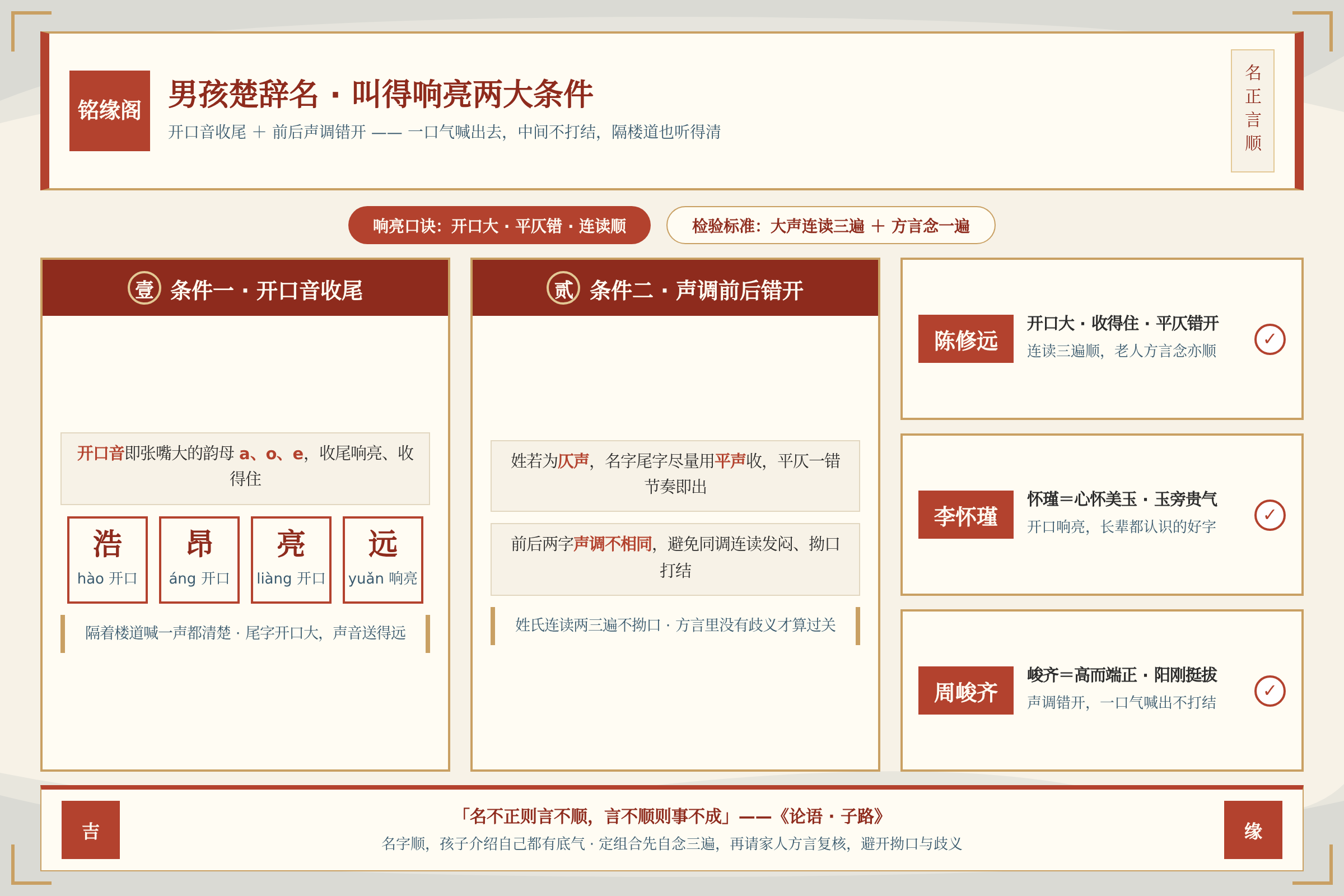Click the text 怀瑾＝心怀美玉·玉旁贵气
1344x896 pixels.
pyautogui.click(x=1122, y=500)
